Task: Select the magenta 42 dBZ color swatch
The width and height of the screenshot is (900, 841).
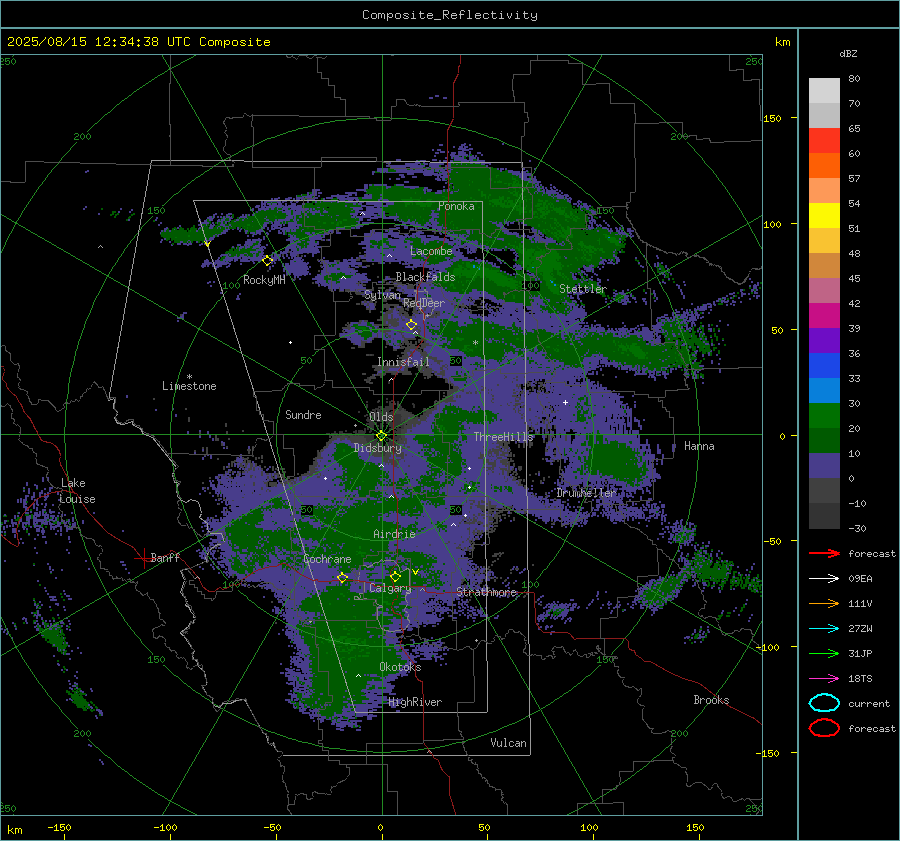Action: tap(824, 316)
